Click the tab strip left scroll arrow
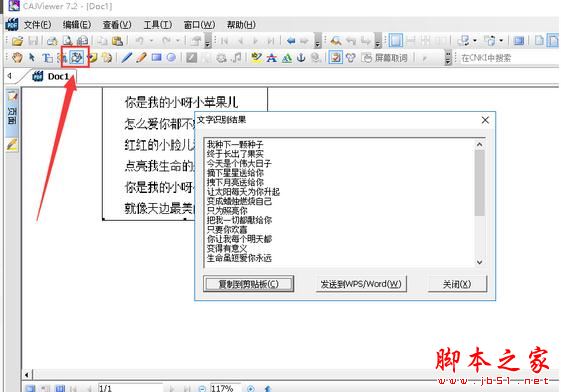This screenshot has height=392, width=561. coord(10,76)
